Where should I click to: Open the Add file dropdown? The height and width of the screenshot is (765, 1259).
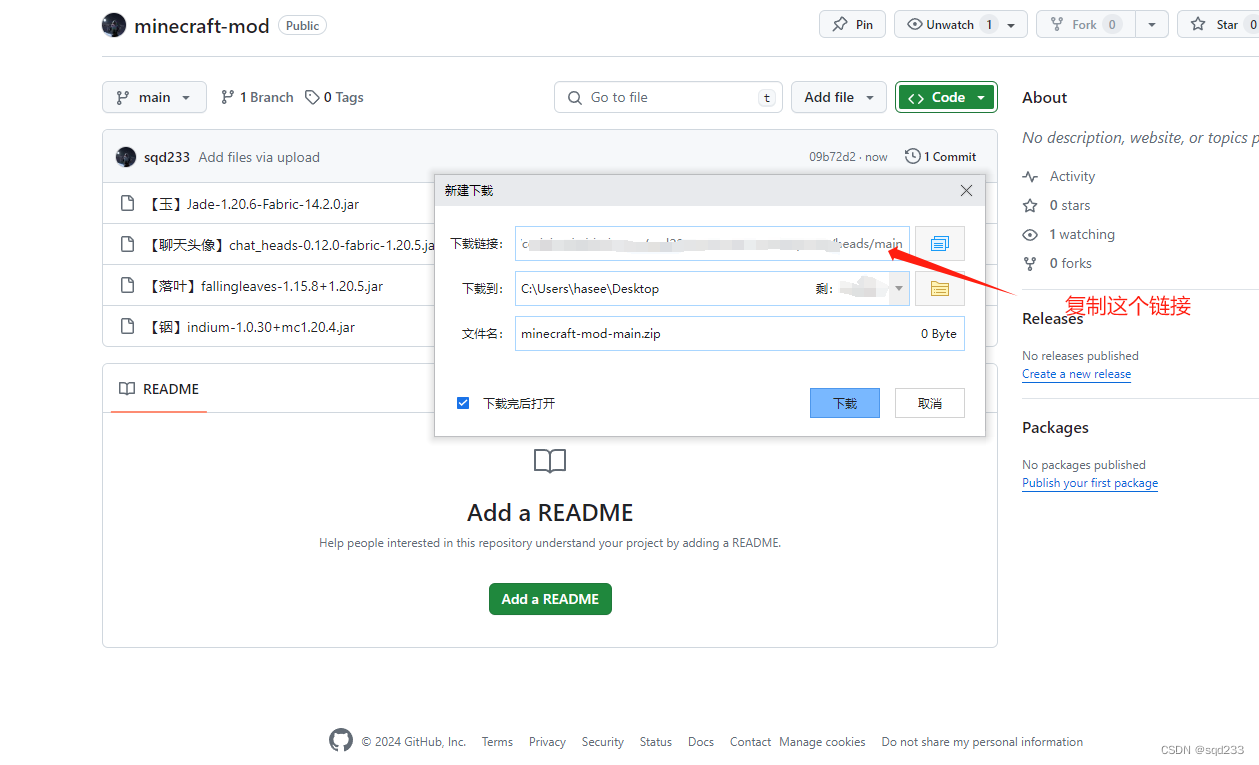(x=839, y=97)
